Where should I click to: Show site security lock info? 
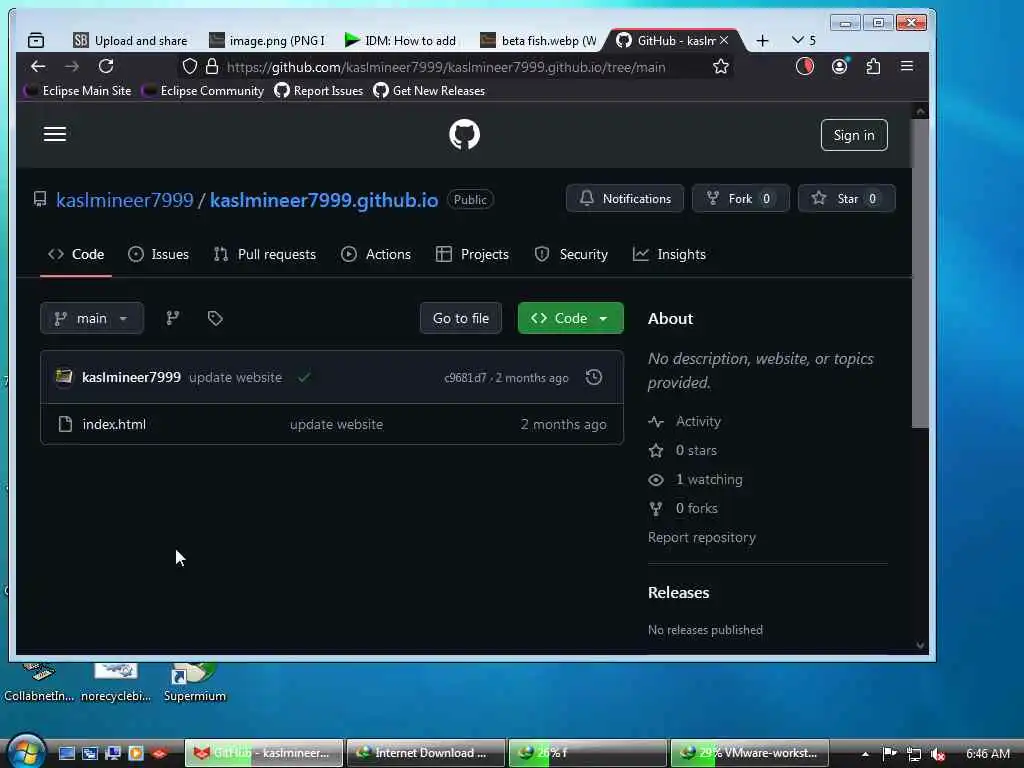coord(212,67)
